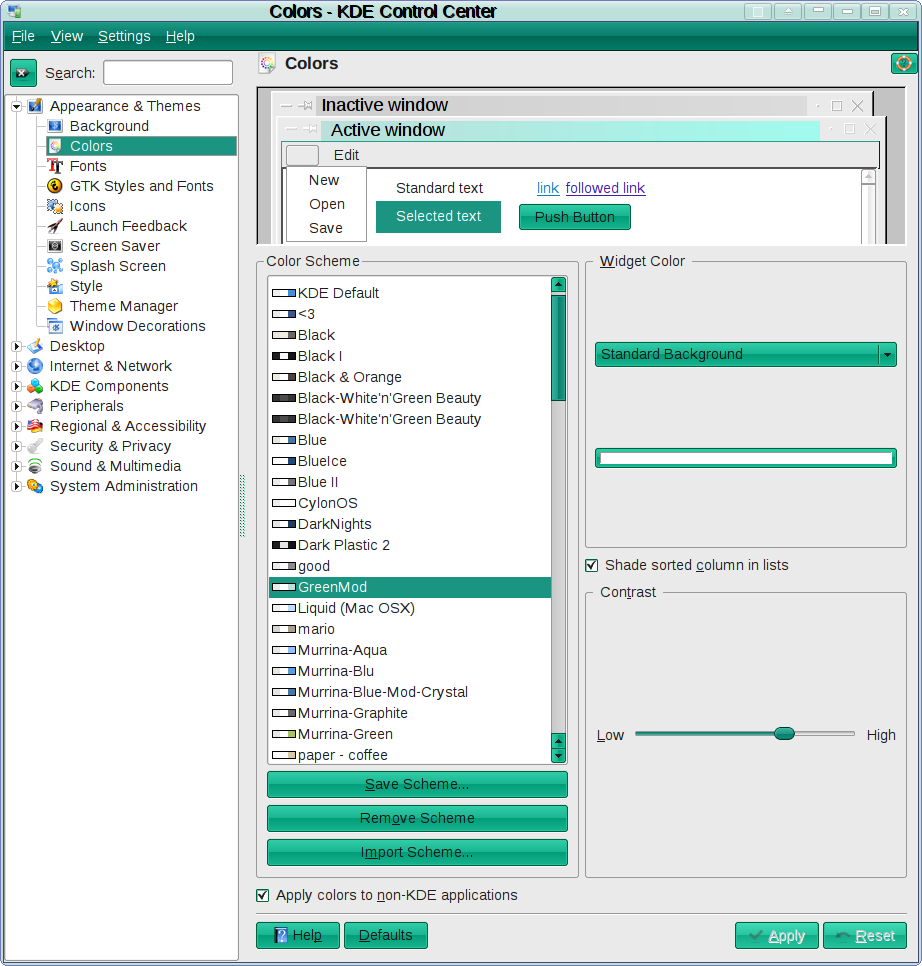This screenshot has width=922, height=966.
Task: Open the Settings menu
Action: click(x=124, y=36)
